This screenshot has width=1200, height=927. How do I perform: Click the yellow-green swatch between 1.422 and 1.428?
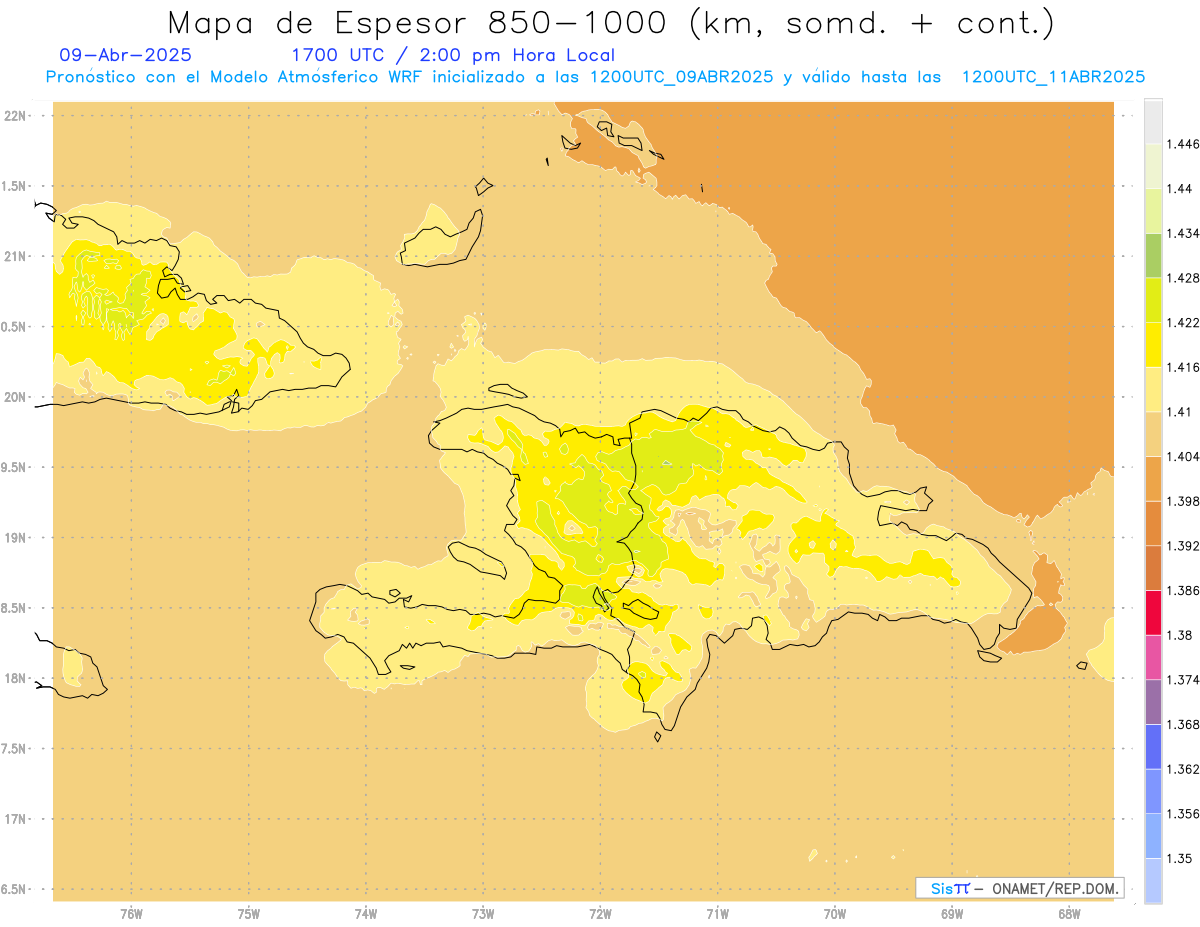tap(1153, 300)
